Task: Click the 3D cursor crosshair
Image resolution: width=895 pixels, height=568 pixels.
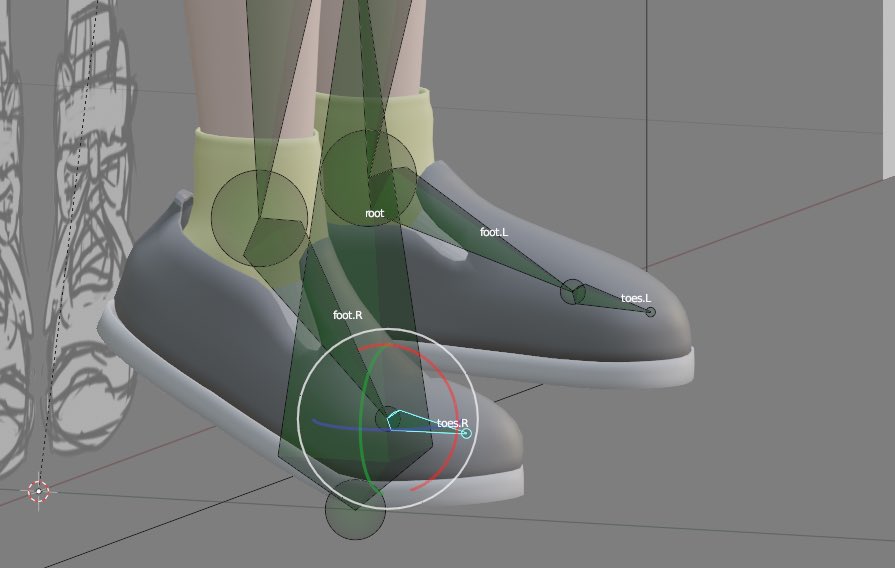Action: (x=39, y=491)
